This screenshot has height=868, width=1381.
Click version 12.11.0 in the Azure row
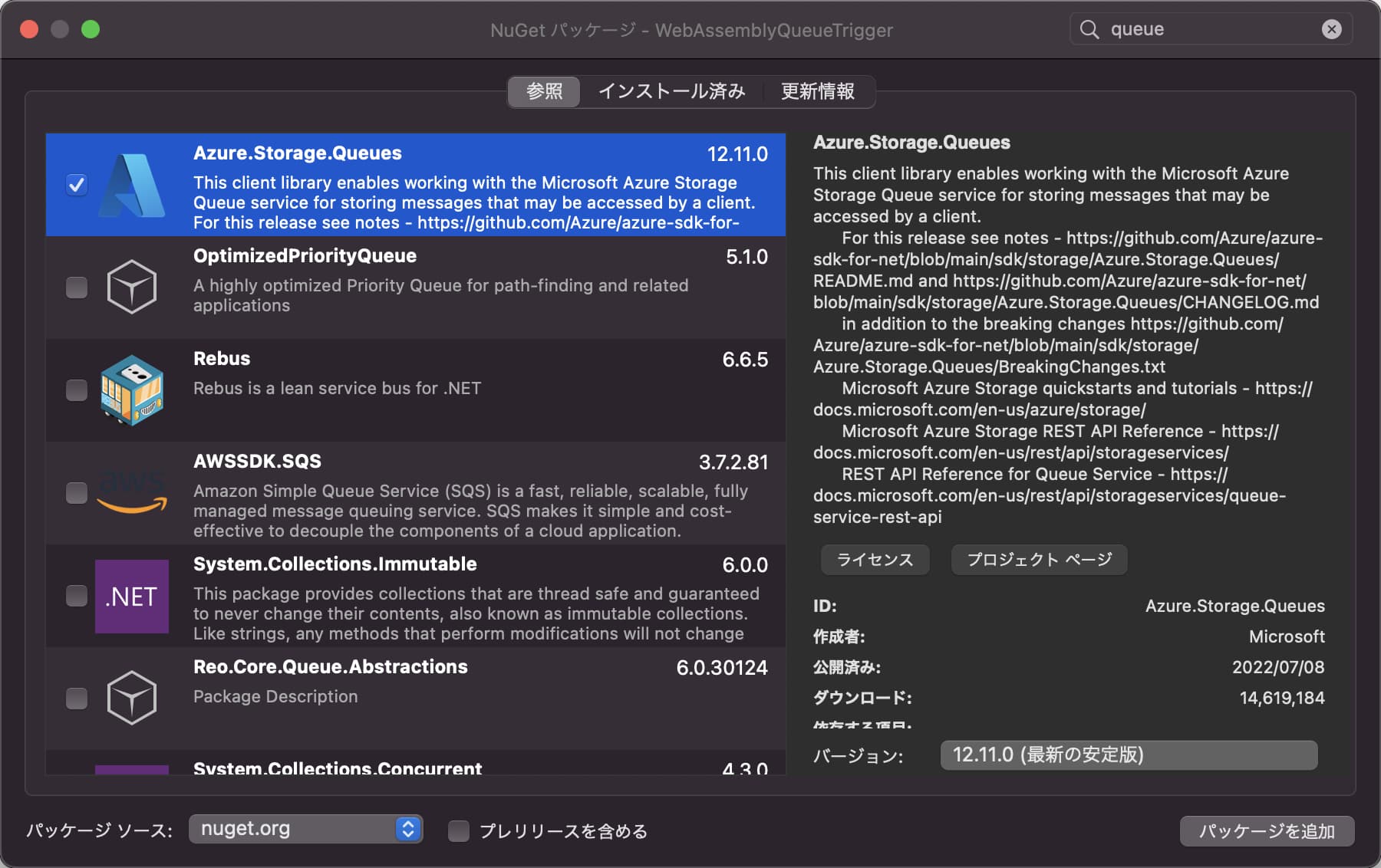click(737, 154)
